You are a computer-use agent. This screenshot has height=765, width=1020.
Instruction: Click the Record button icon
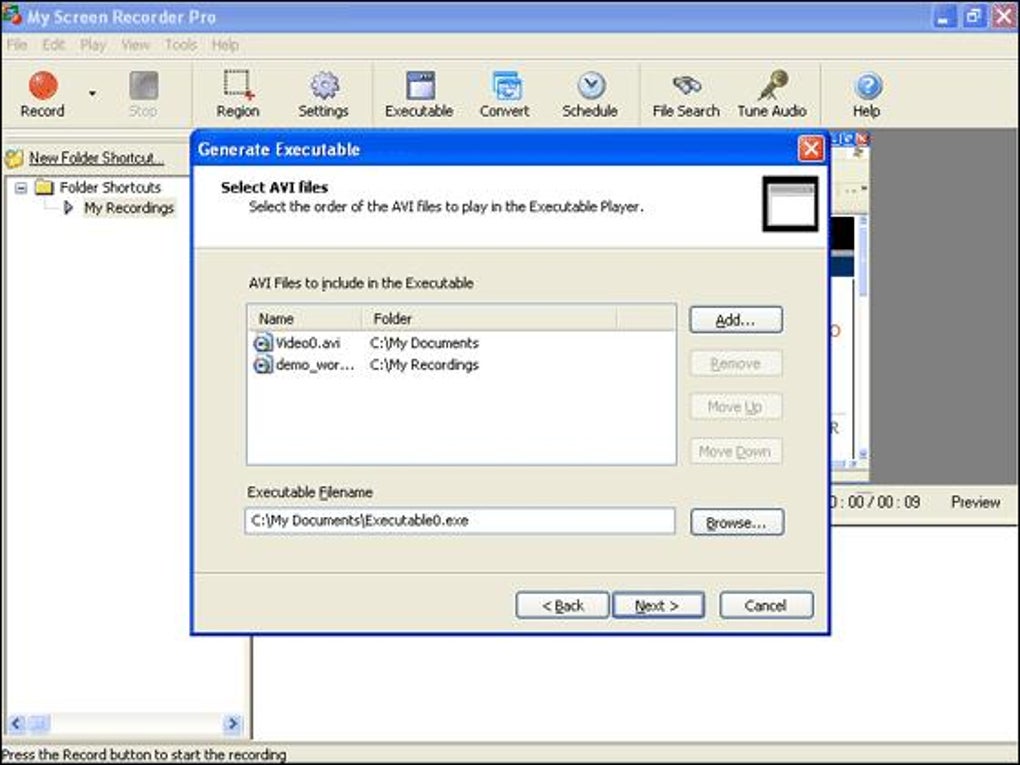point(41,86)
